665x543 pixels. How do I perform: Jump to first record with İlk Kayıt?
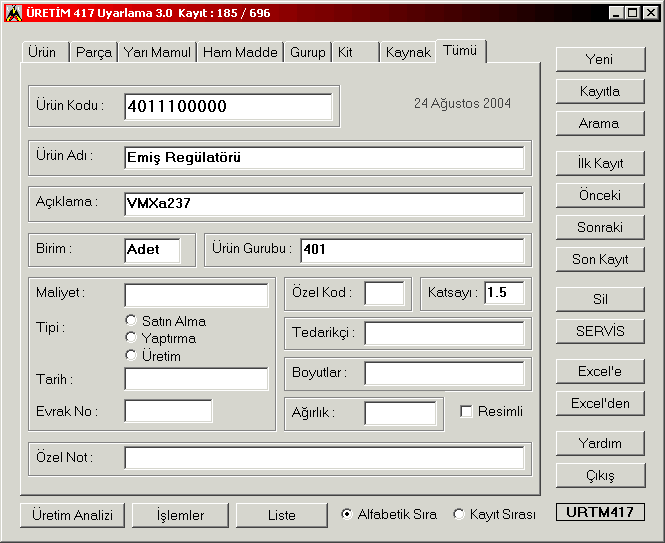[x=600, y=163]
